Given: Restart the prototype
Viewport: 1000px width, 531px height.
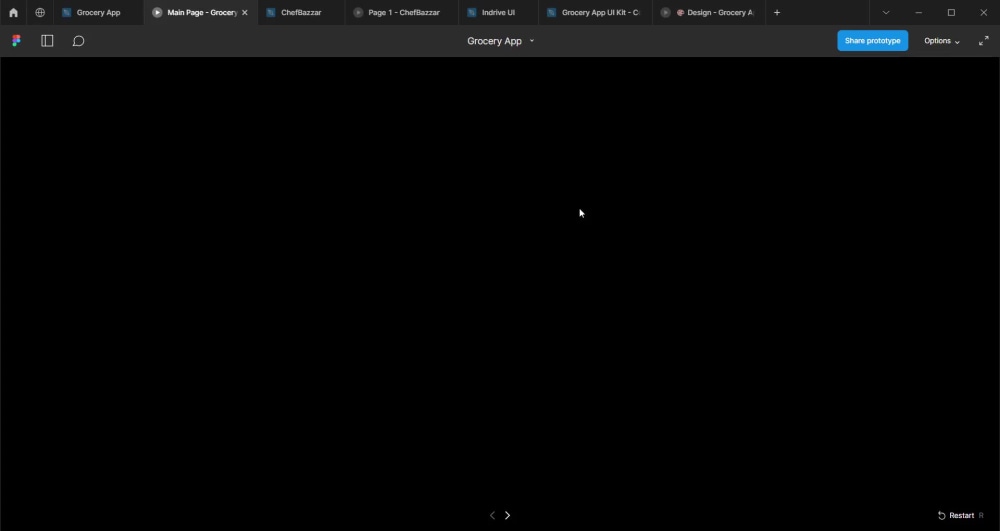Looking at the screenshot, I should pyautogui.click(x=960, y=515).
